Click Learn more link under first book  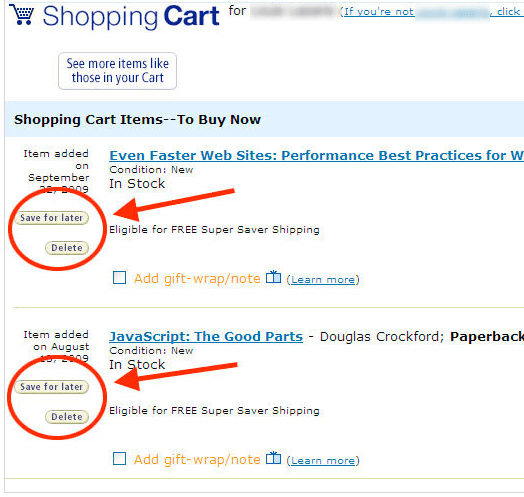[323, 279]
